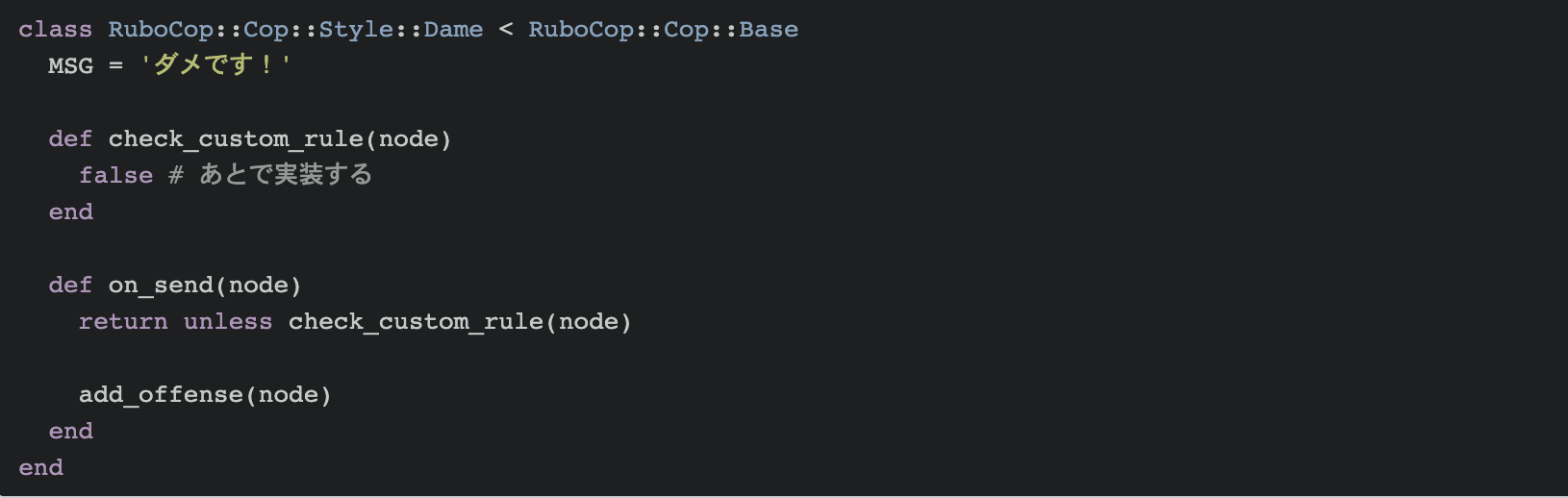Click the check_custom_rule(node) call after unless
Viewport: 1568px width, 498px height.
[460, 322]
